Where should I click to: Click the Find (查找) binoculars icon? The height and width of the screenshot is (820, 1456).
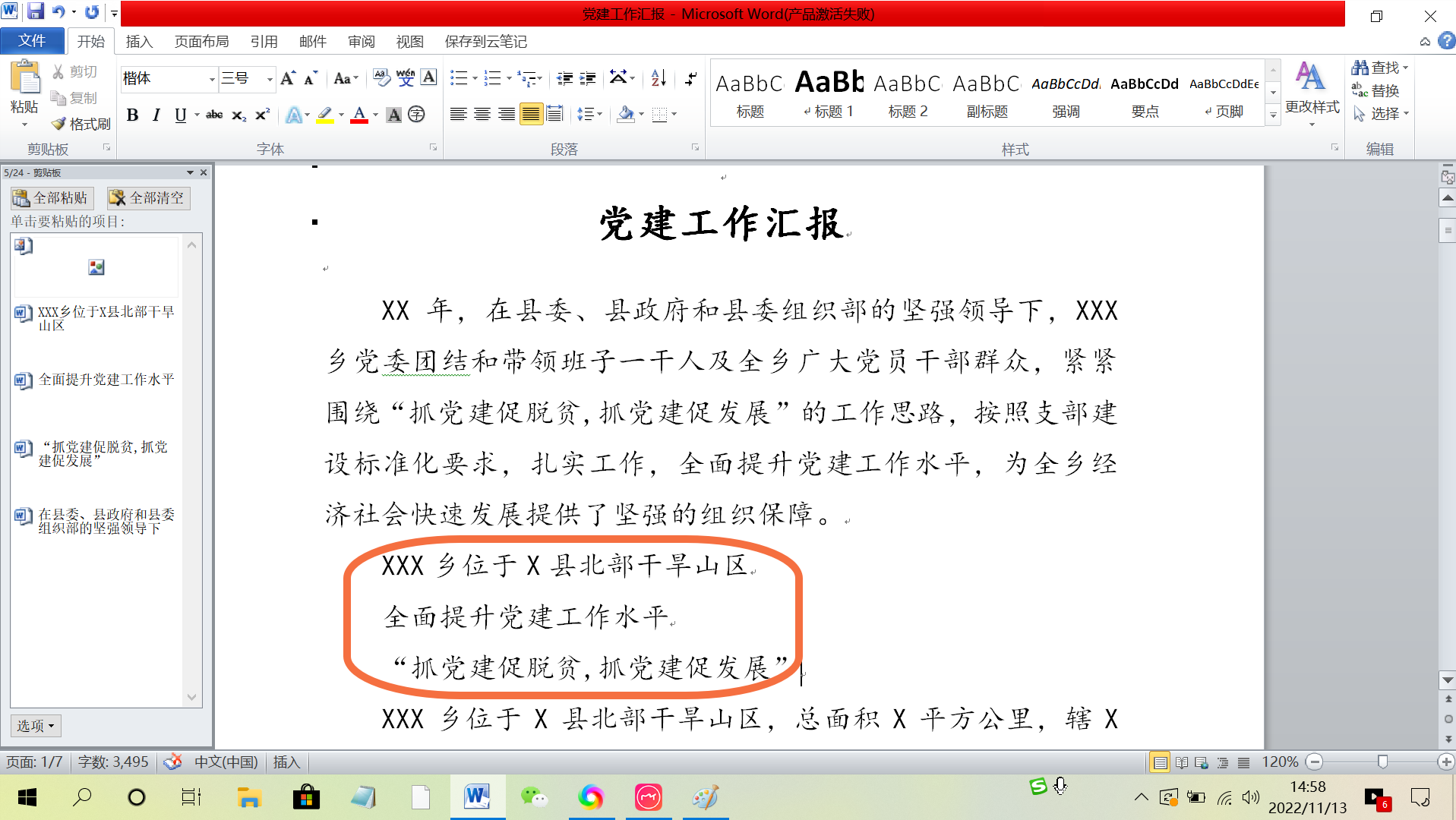point(1360,68)
